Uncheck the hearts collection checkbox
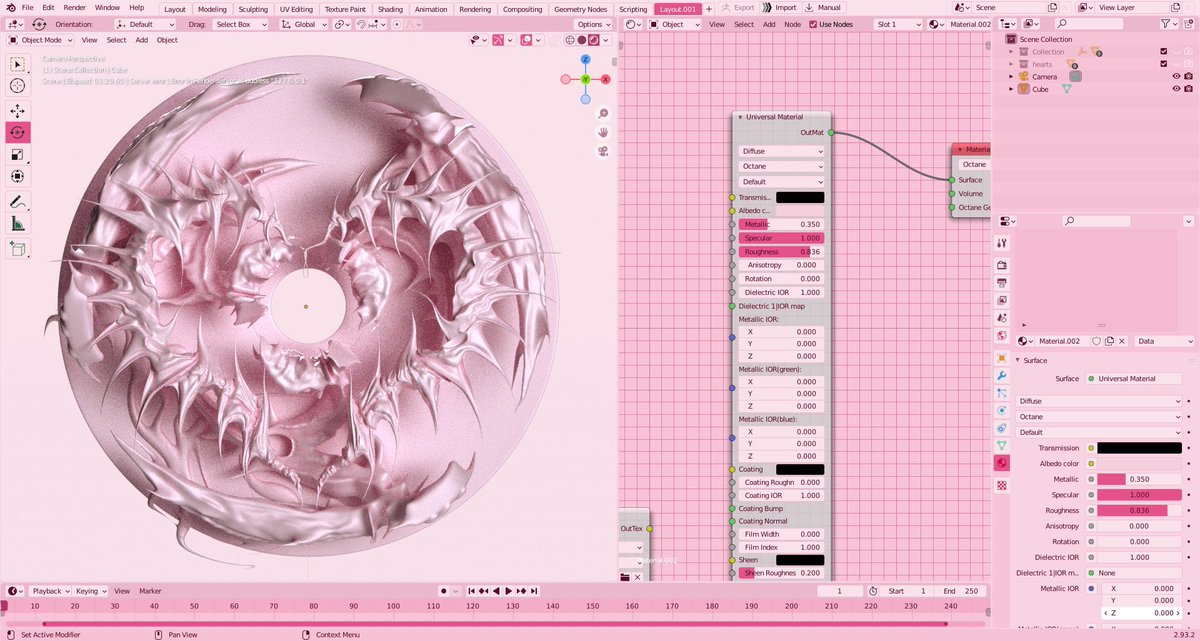 [x=1164, y=64]
